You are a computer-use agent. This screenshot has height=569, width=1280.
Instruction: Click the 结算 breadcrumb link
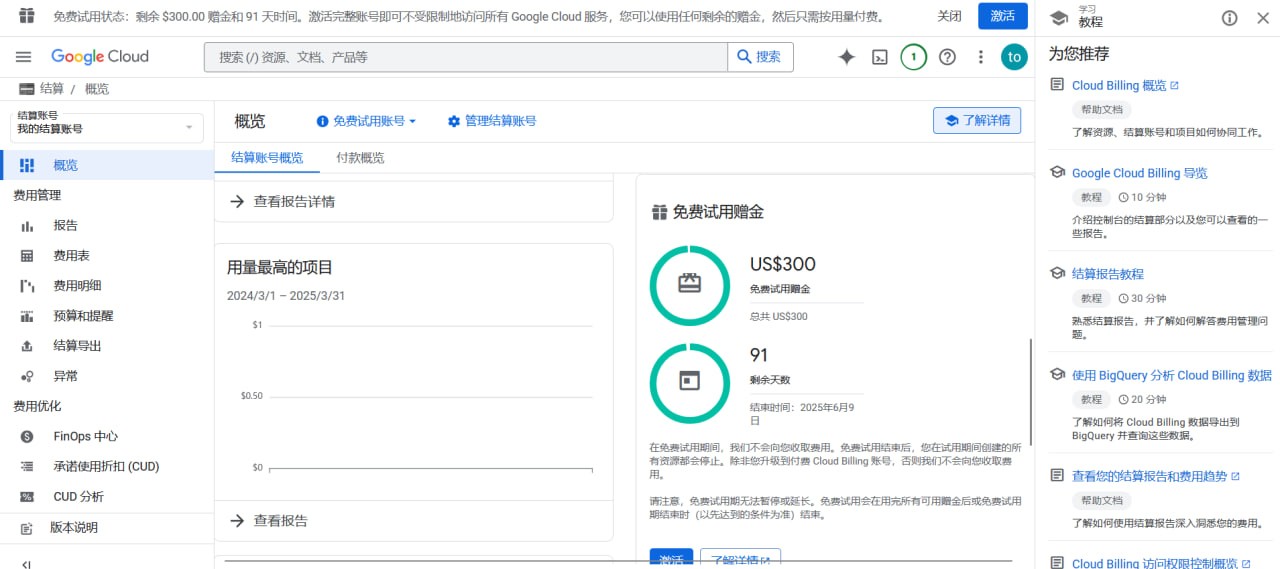52,89
